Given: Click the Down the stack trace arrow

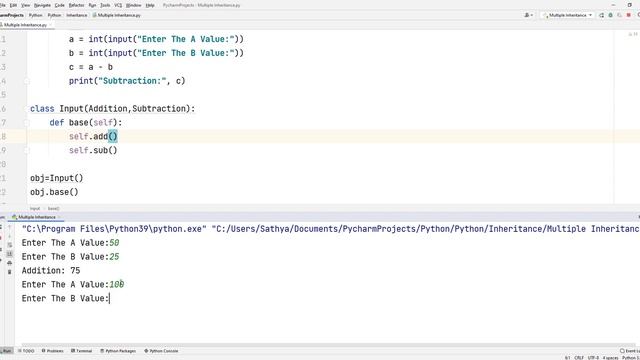Looking at the screenshot, I should point(9,236).
